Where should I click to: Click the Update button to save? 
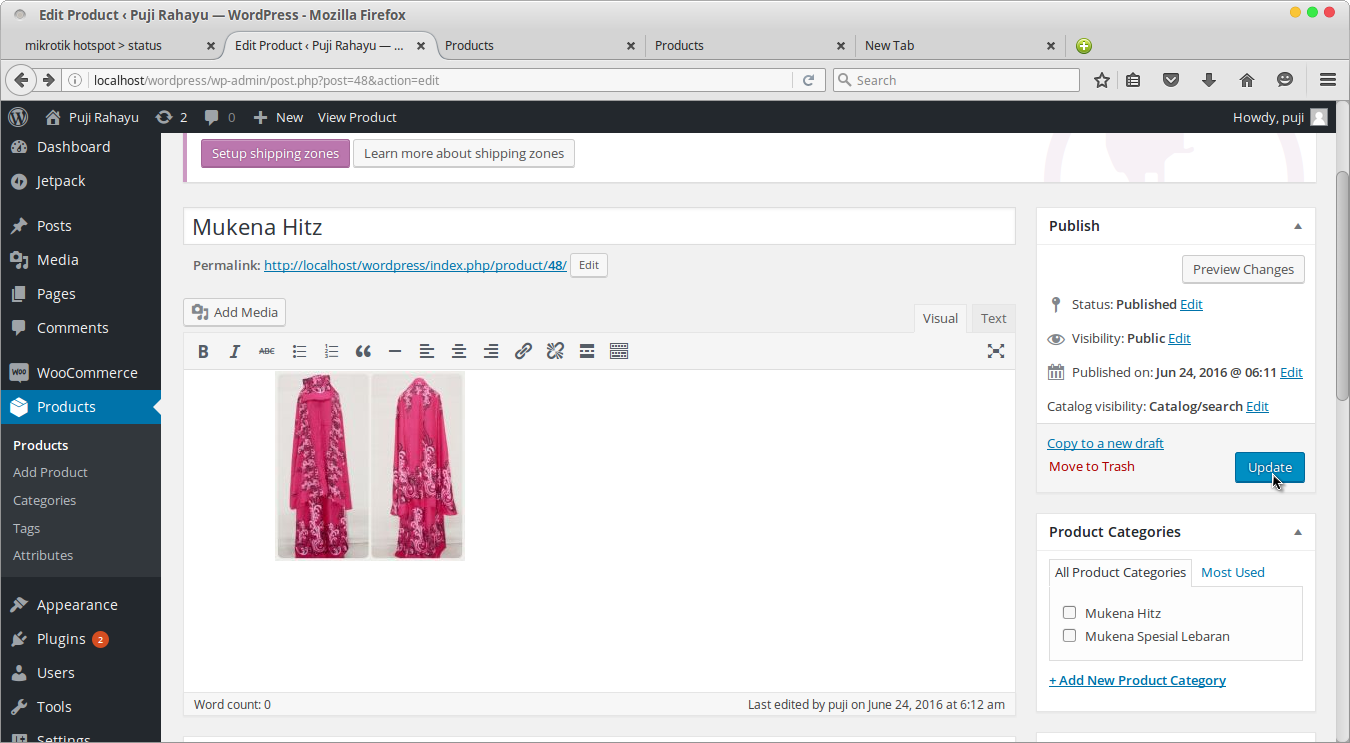1269,467
